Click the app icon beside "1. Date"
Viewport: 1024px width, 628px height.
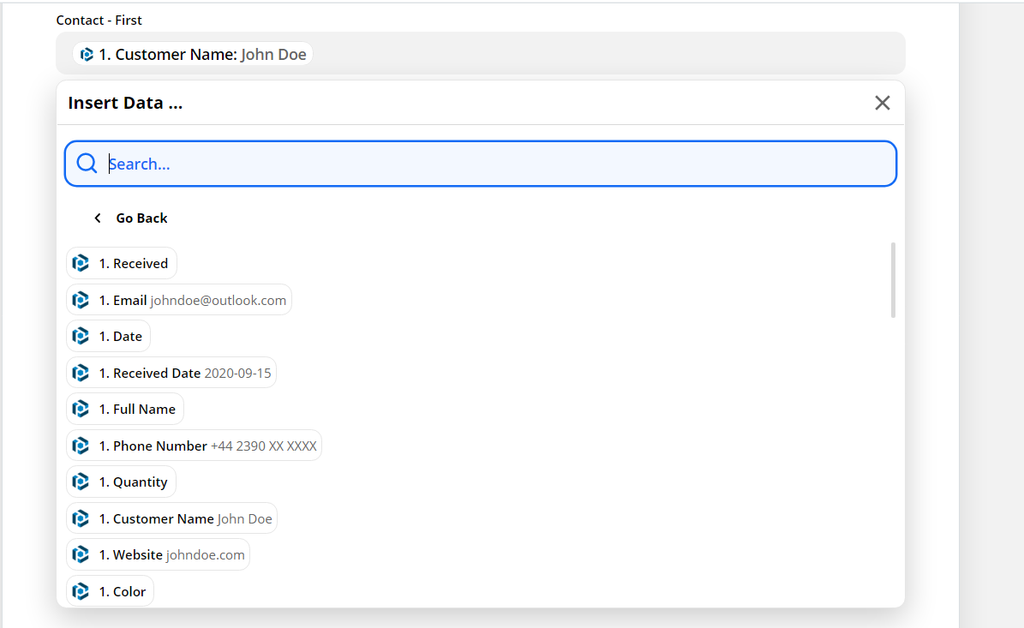[x=81, y=336]
